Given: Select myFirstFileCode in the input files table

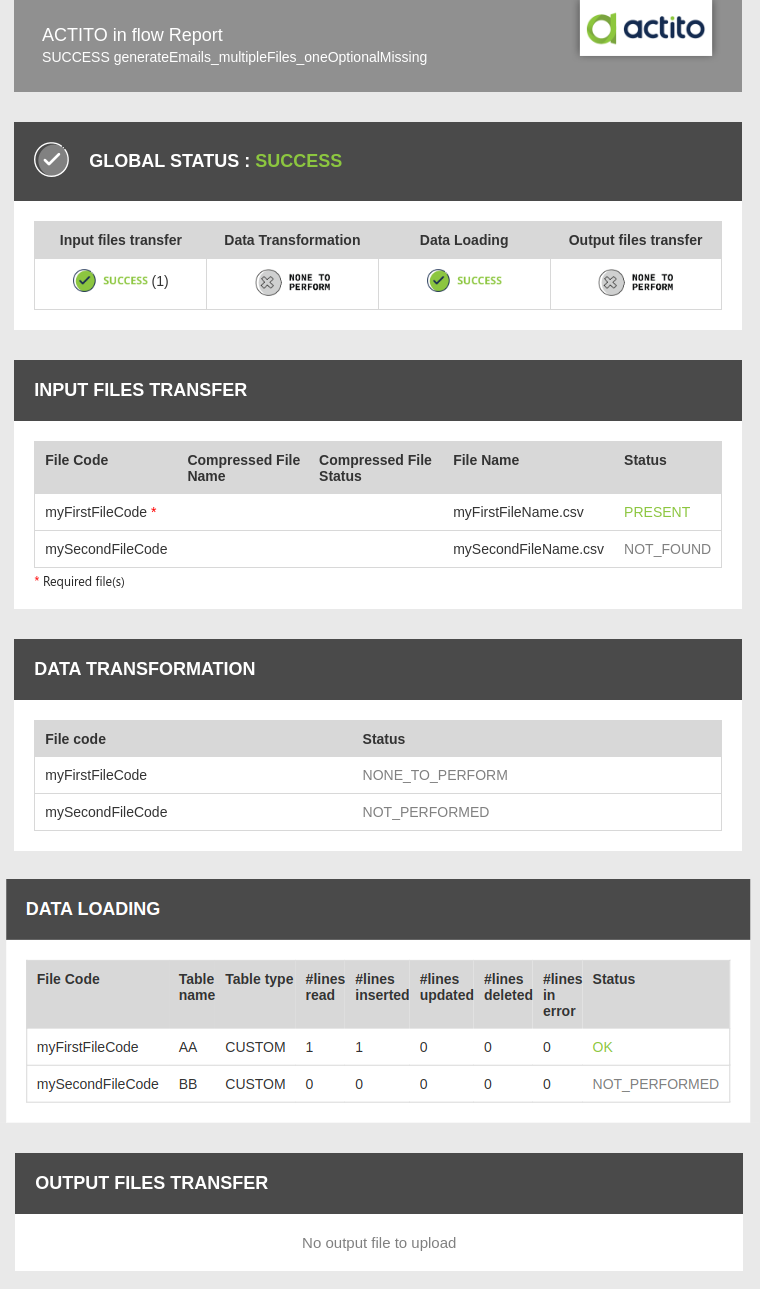Looking at the screenshot, I should click(x=96, y=512).
